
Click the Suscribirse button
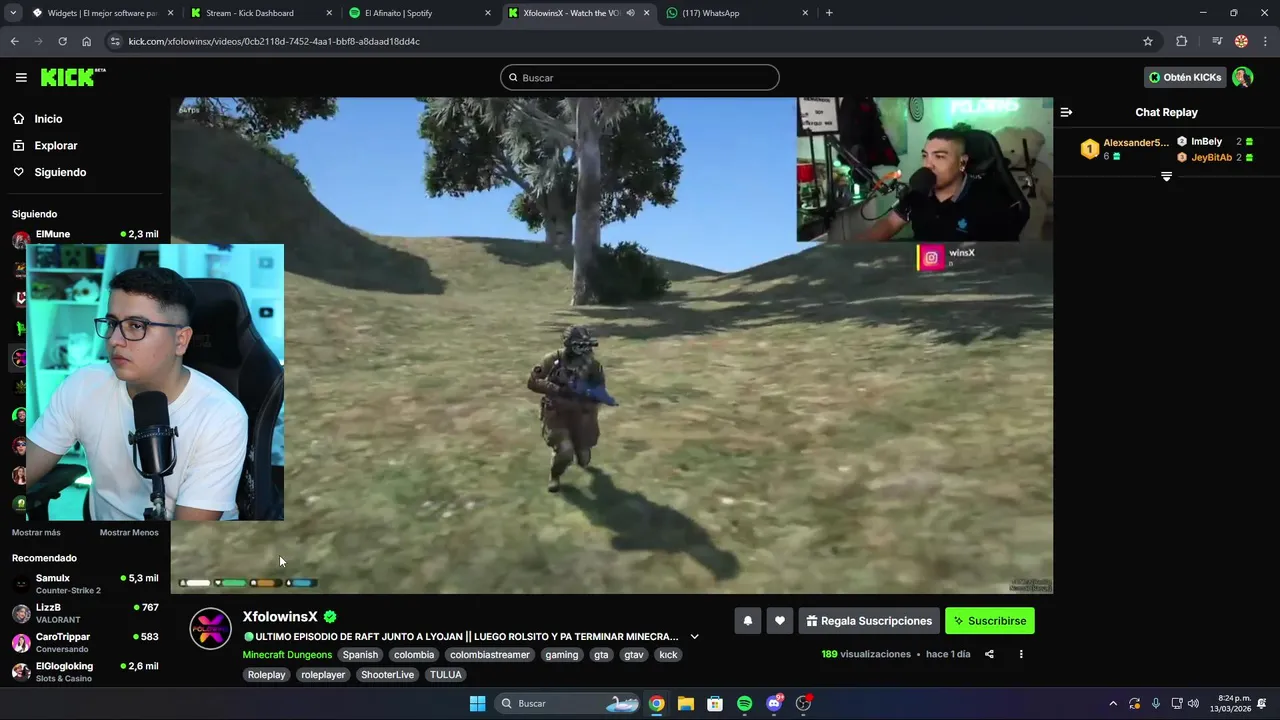click(990, 621)
